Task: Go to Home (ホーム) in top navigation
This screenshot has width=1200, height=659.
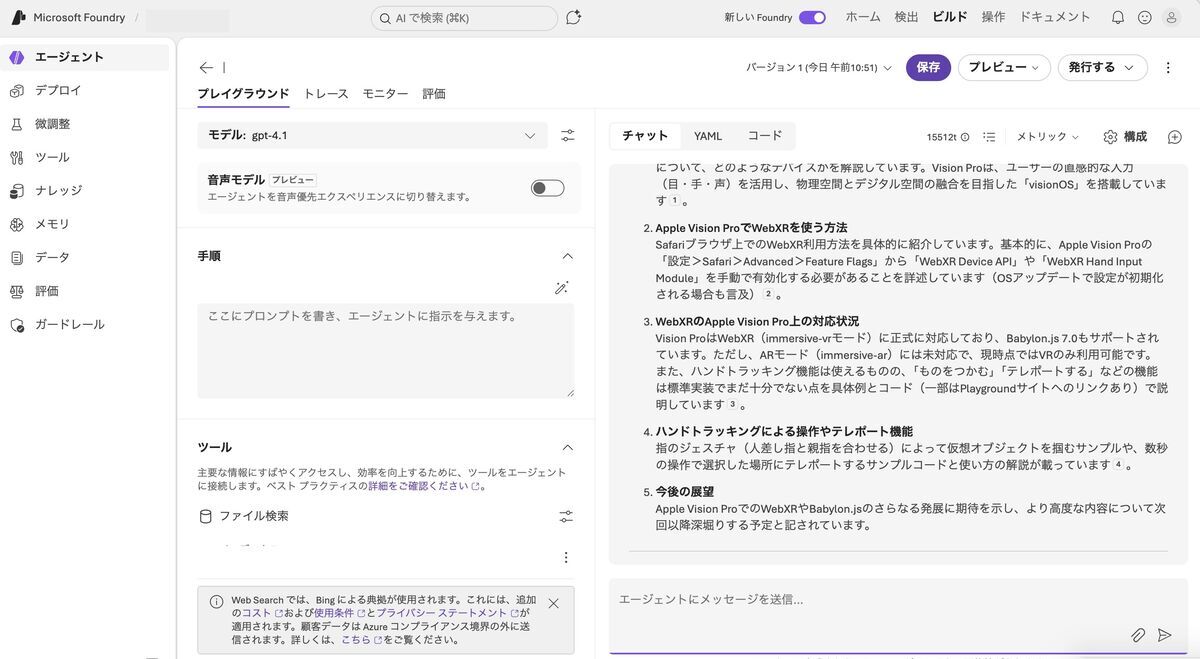Action: (863, 17)
